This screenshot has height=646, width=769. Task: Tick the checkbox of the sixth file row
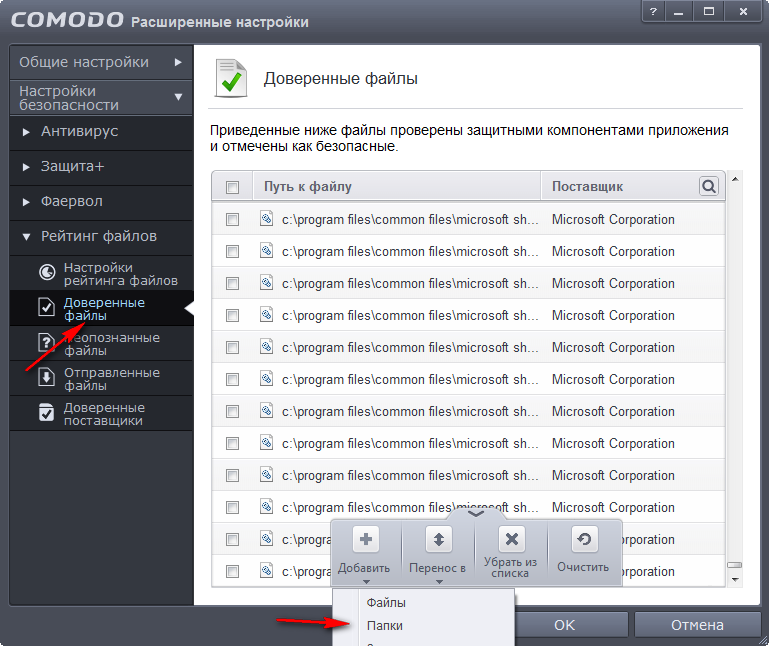(x=232, y=379)
